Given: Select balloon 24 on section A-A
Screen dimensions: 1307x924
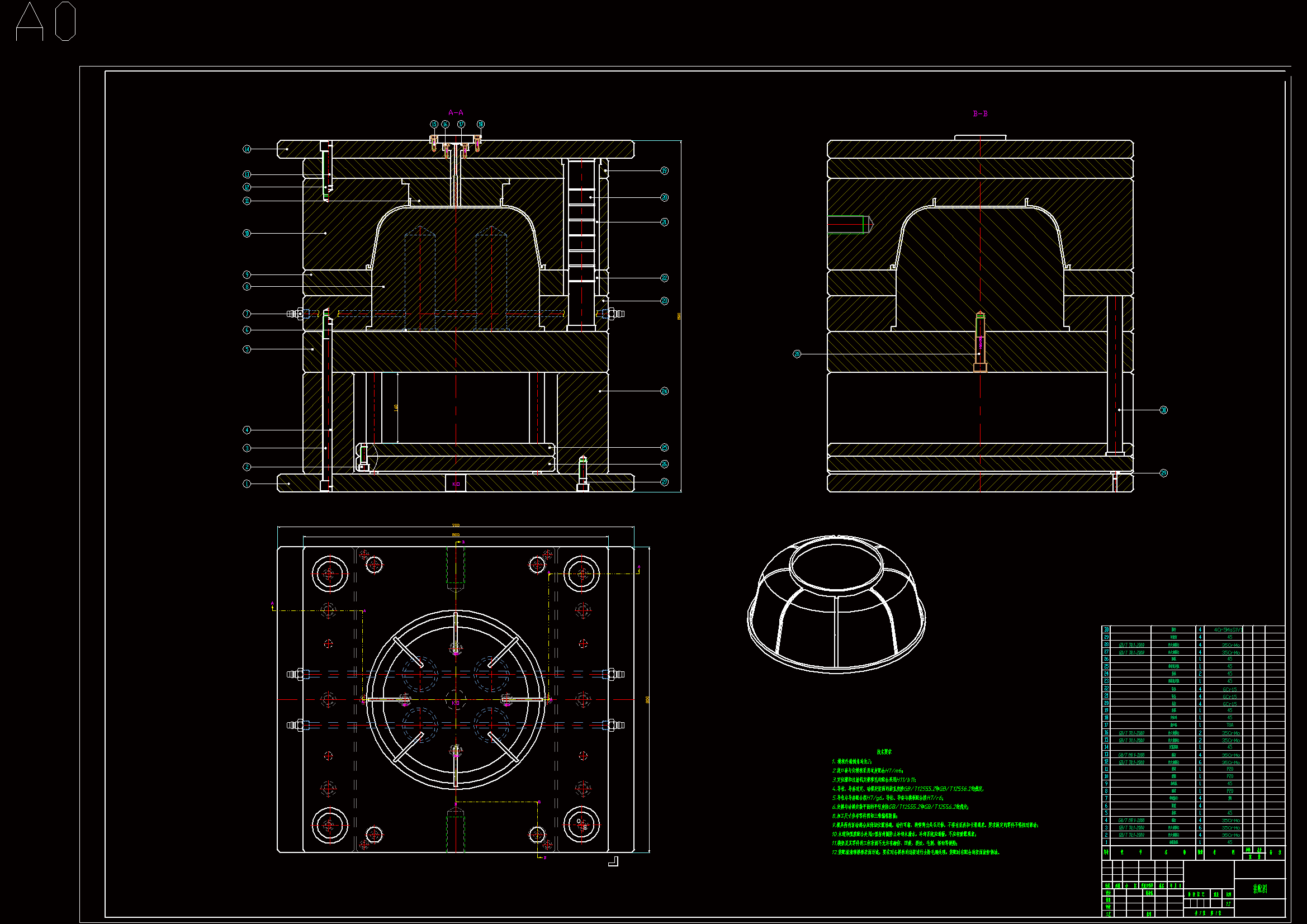Looking at the screenshot, I should [x=664, y=391].
